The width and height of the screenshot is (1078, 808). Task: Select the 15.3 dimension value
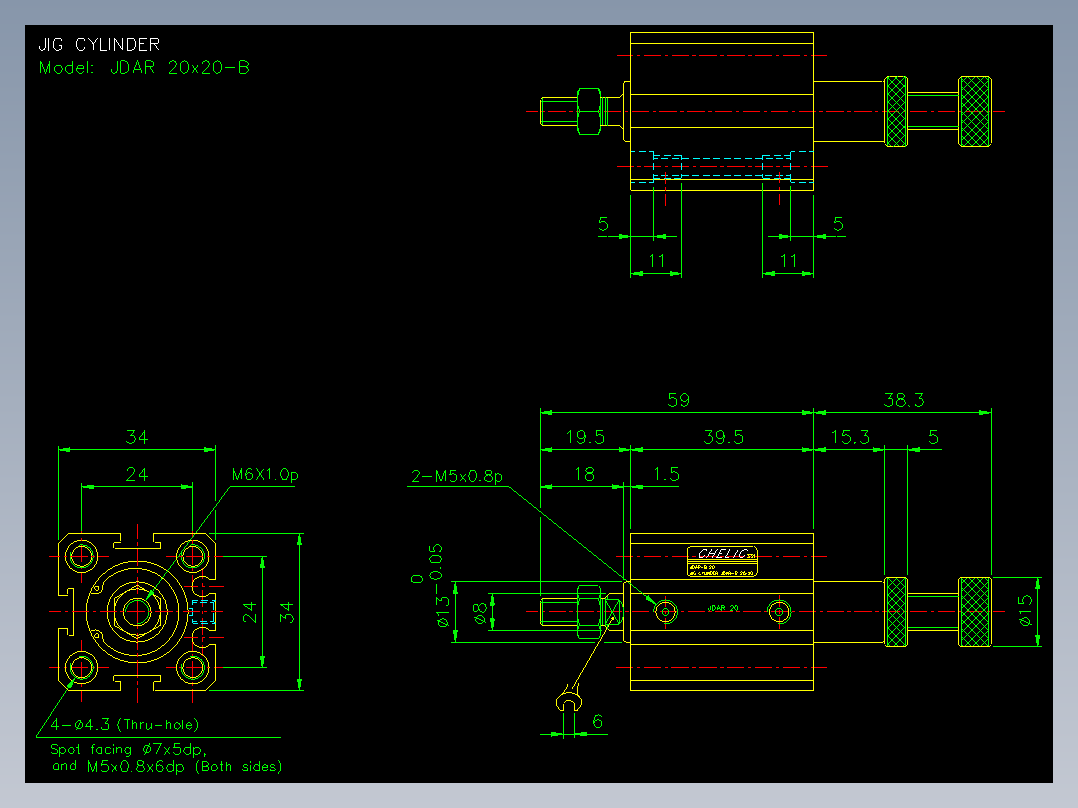(x=850, y=437)
